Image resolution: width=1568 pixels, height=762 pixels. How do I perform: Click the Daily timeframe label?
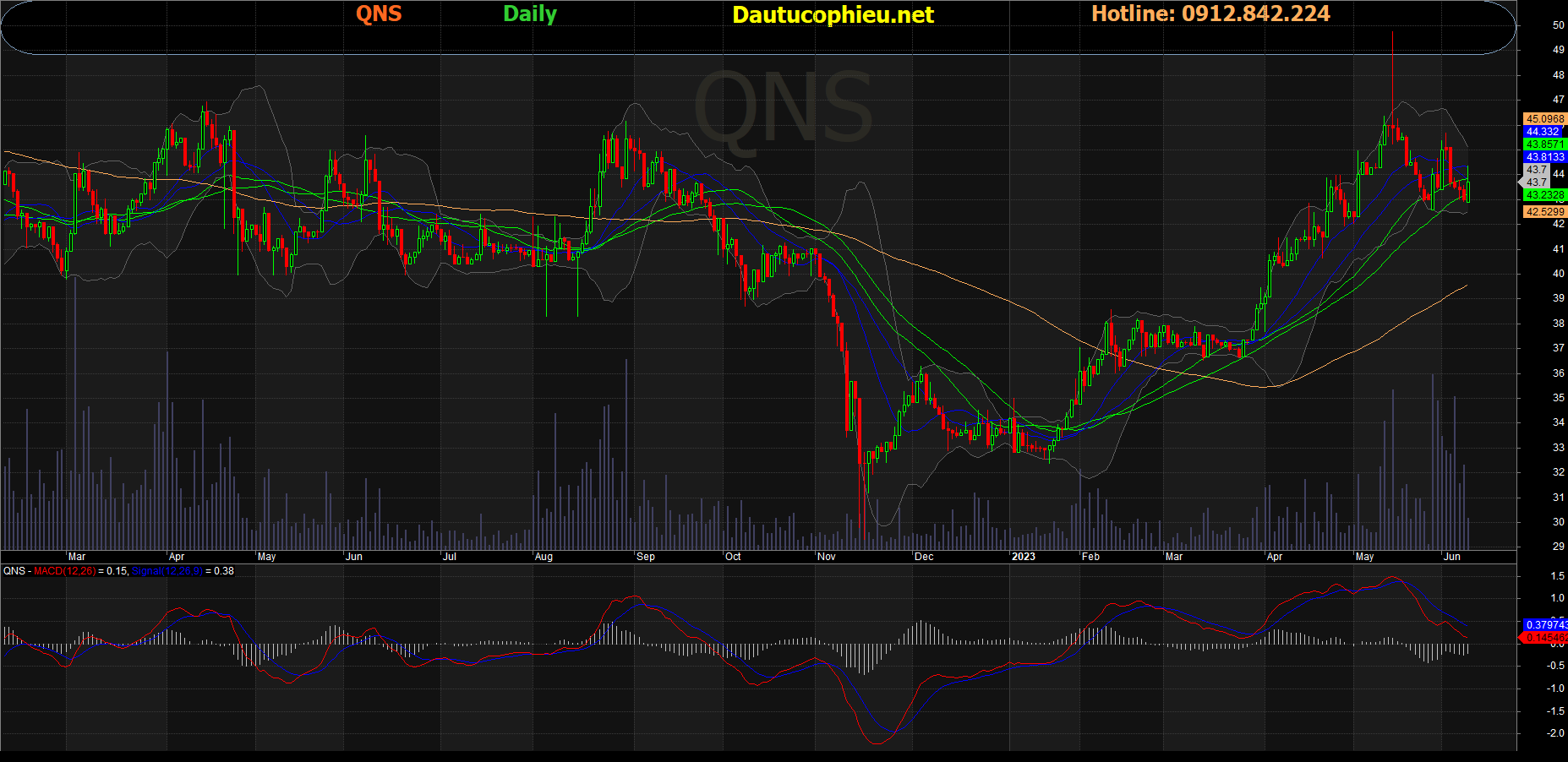click(x=529, y=14)
